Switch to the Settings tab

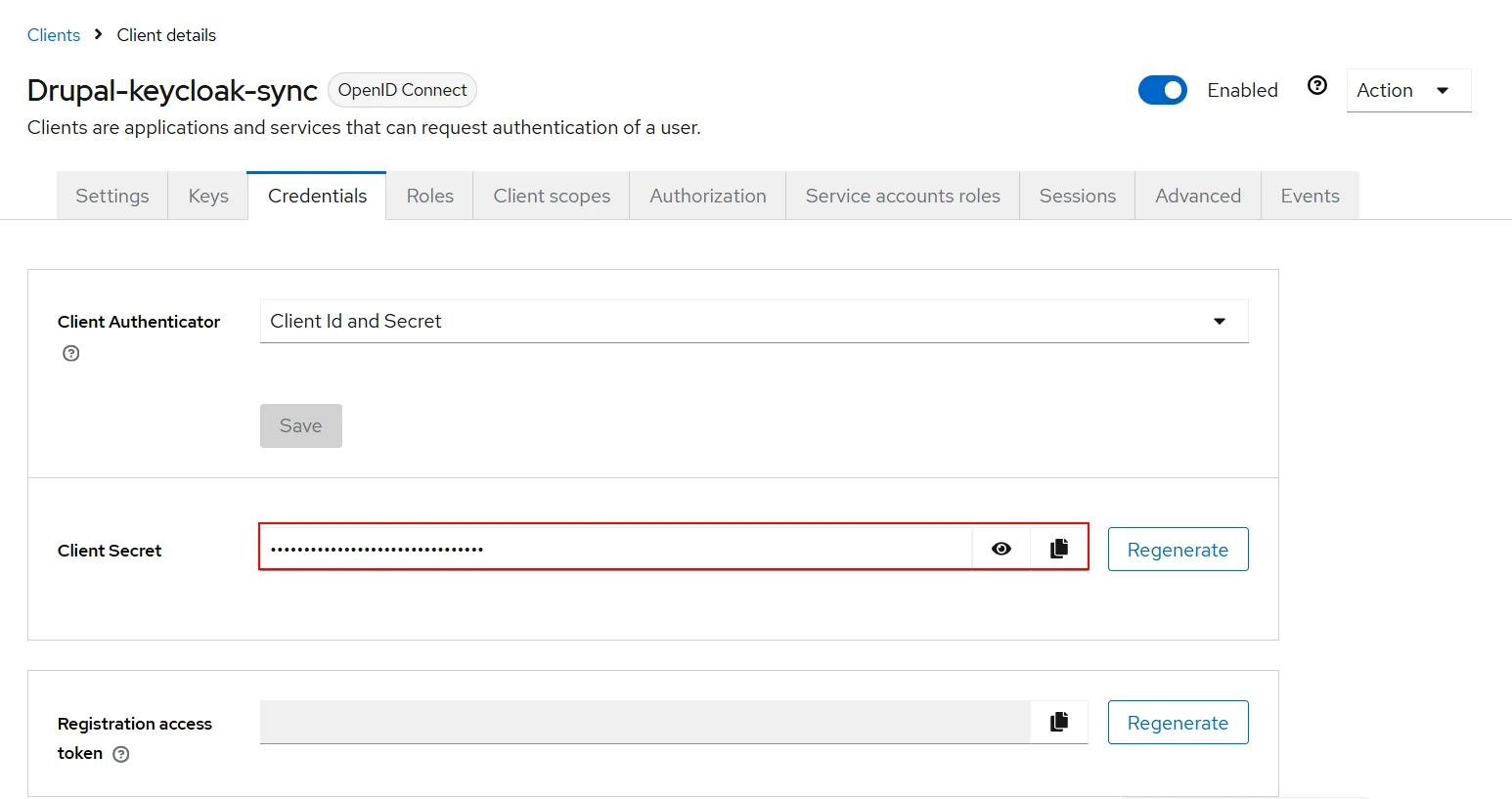(112, 196)
